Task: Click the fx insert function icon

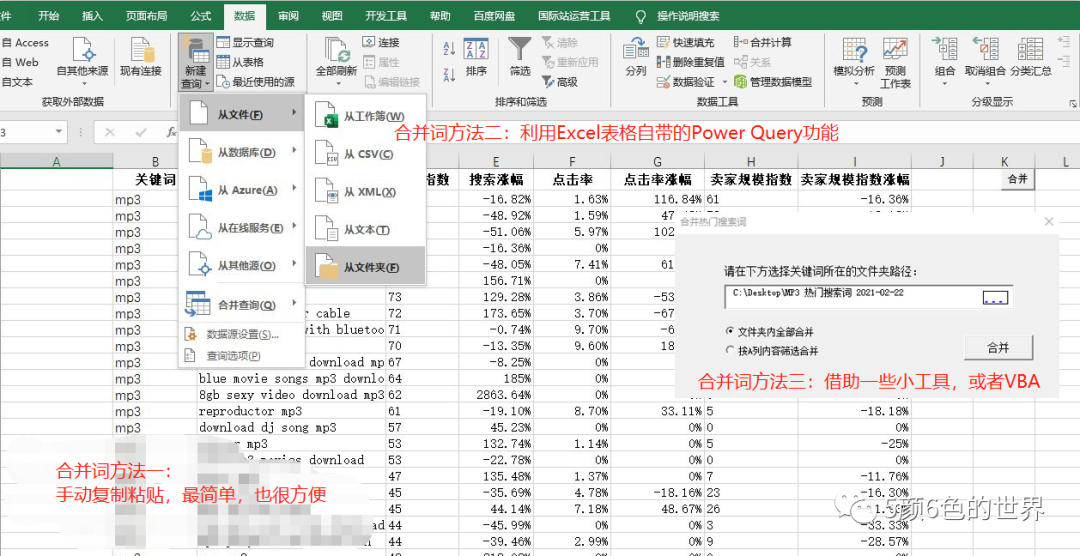Action: [x=172, y=132]
